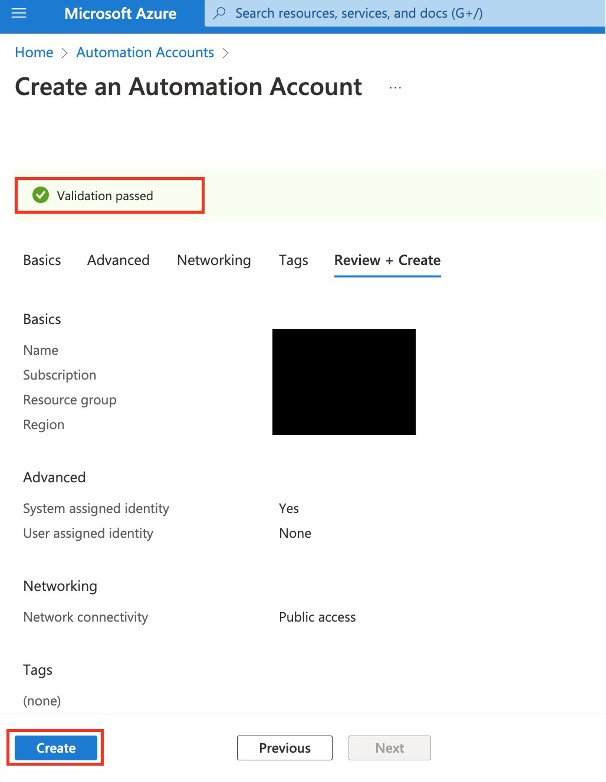Viewport: 606px width, 782px height.
Task: Click the Create an Automation Account heading
Action: [x=189, y=87]
